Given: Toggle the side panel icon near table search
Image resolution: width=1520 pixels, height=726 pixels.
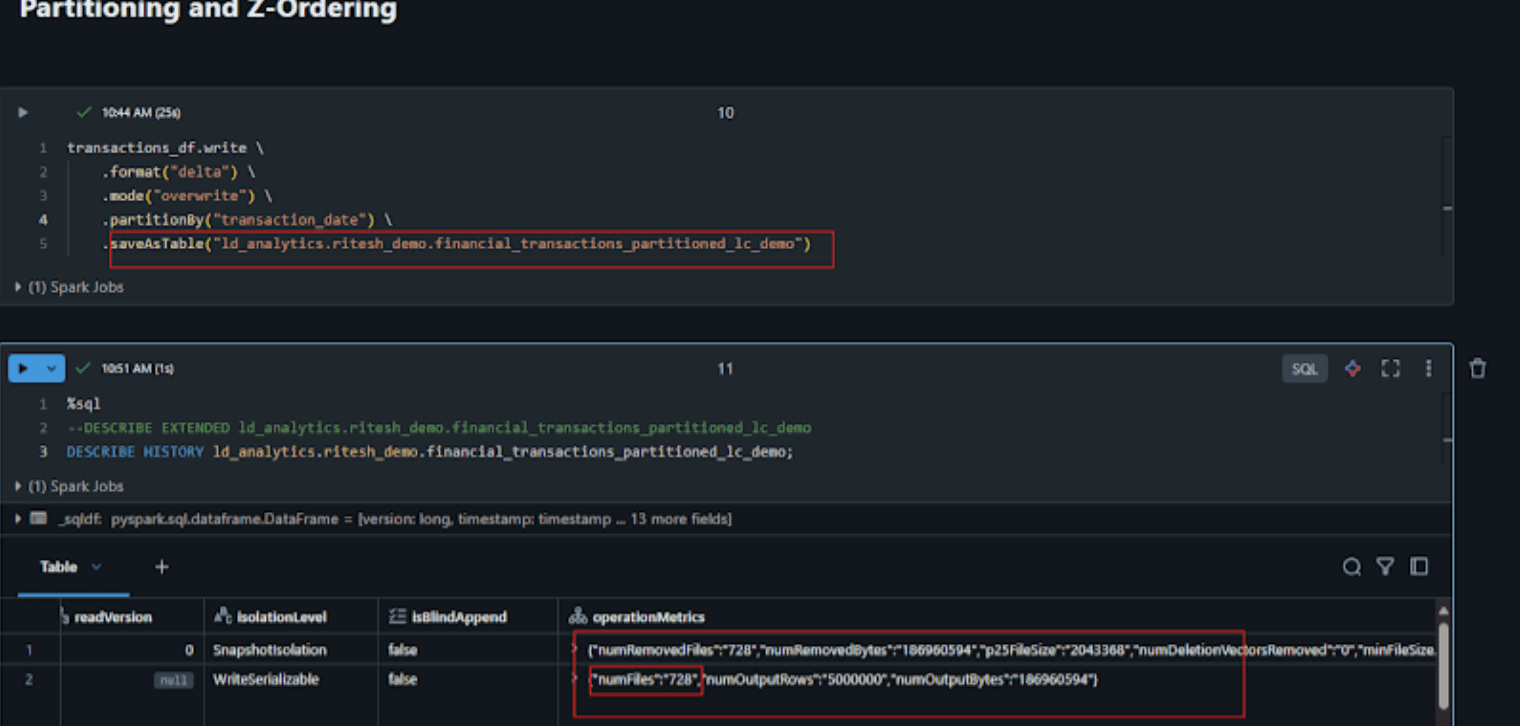Looking at the screenshot, I should [x=1419, y=566].
